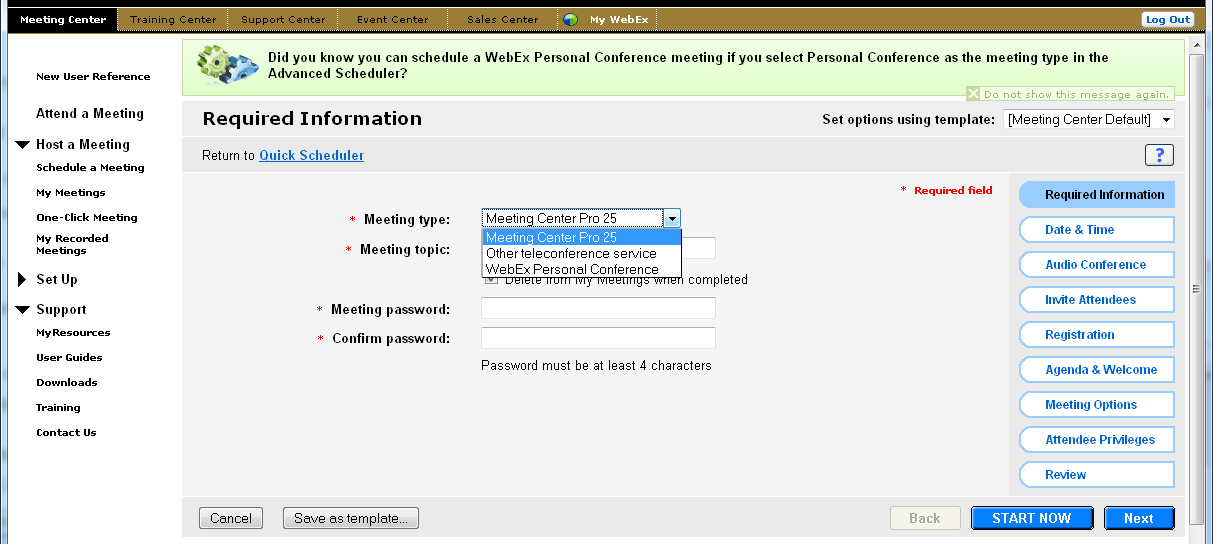Open the help question mark icon
The height and width of the screenshot is (544, 1213).
click(1159, 155)
